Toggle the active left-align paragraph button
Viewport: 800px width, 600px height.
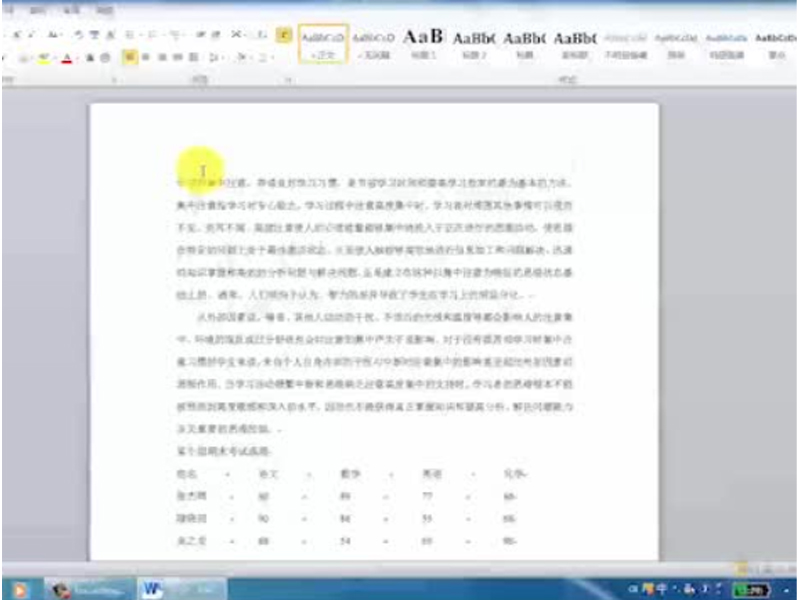130,58
